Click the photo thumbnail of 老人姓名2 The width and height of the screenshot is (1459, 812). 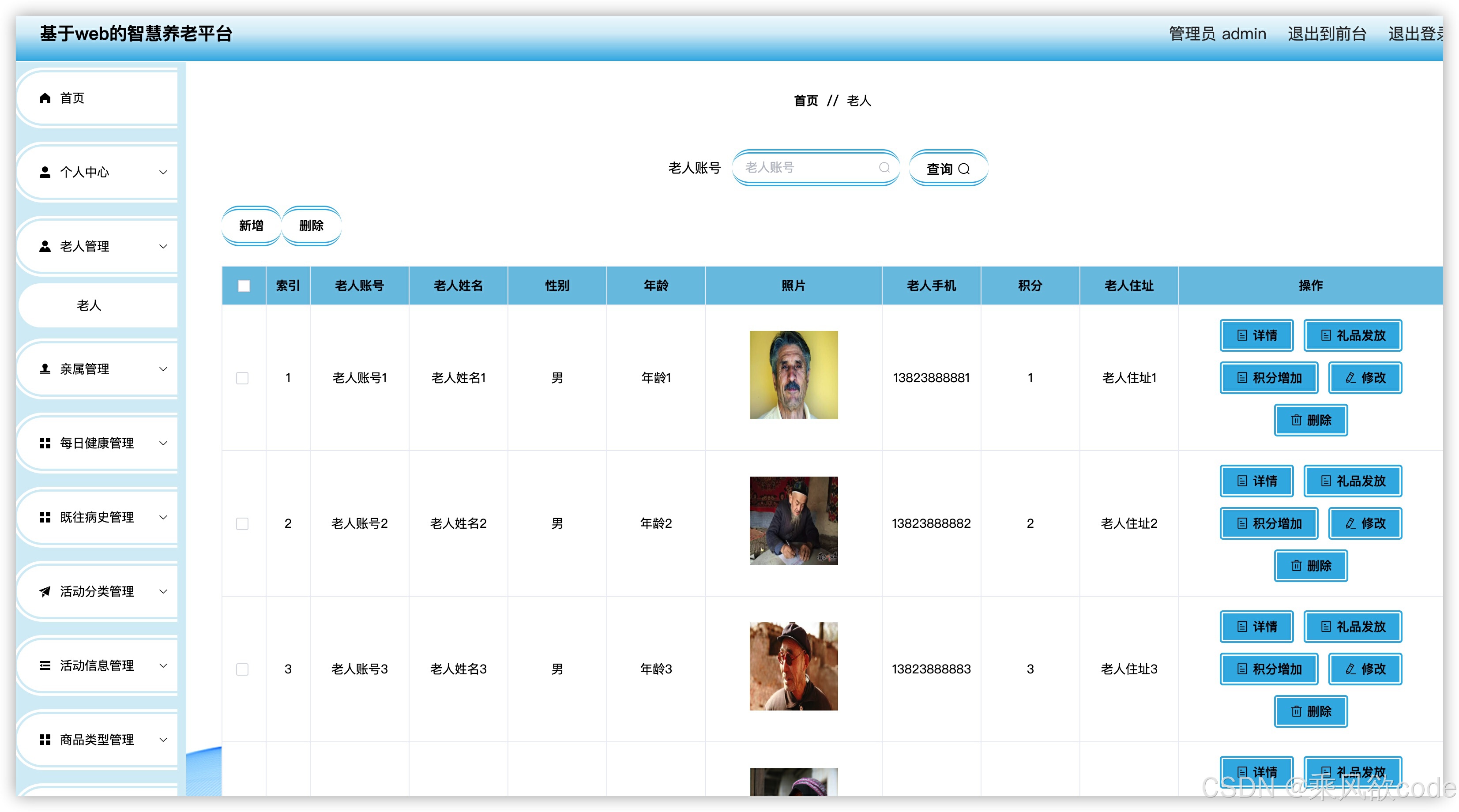[x=793, y=520]
